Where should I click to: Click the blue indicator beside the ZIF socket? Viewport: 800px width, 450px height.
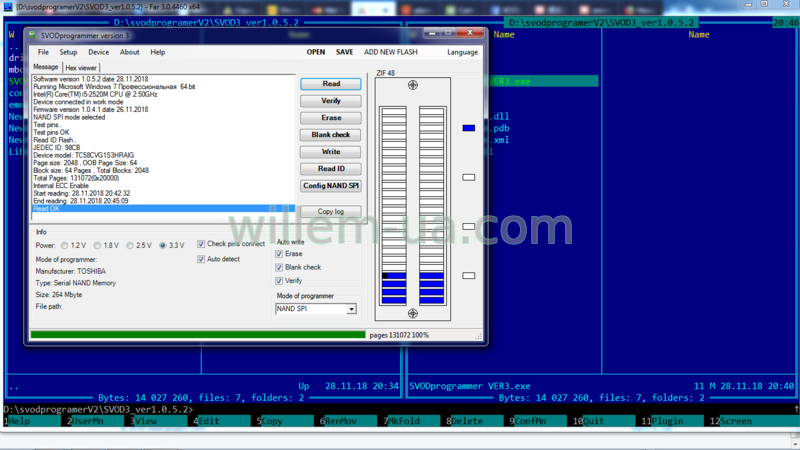(x=468, y=128)
